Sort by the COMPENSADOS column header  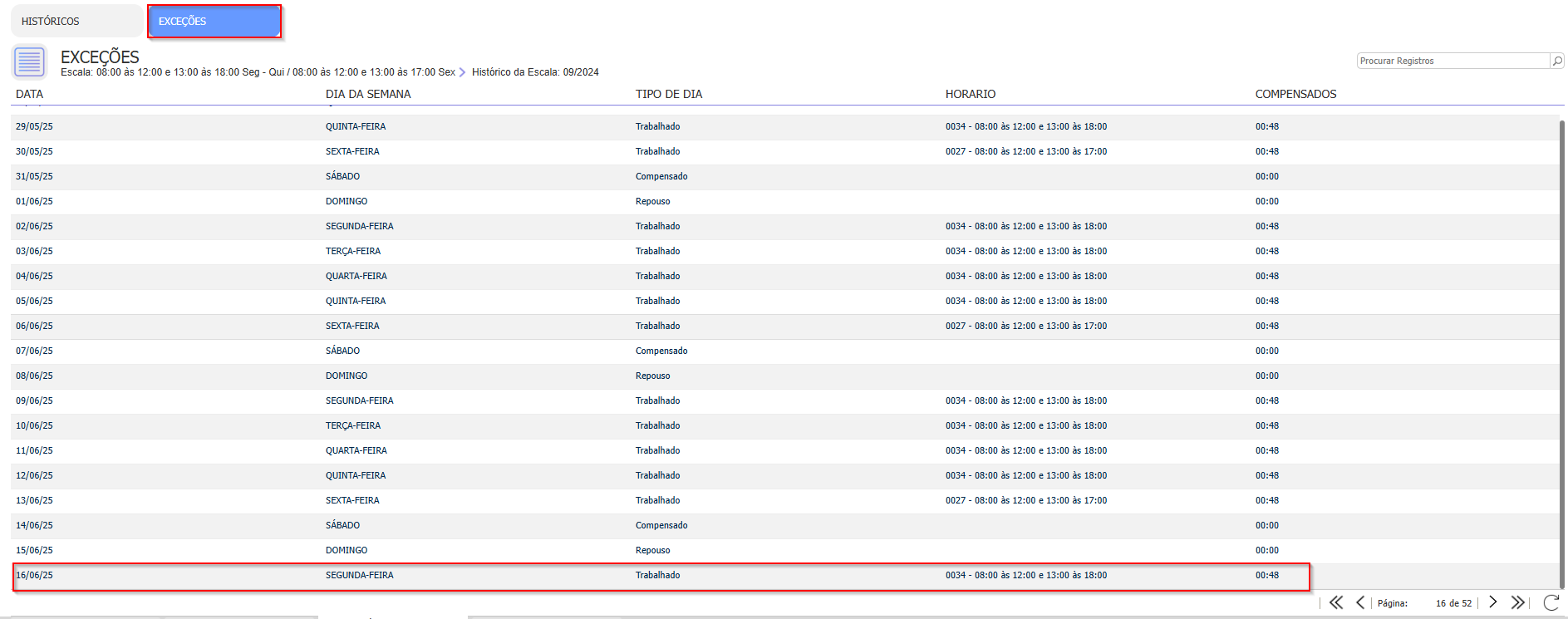click(1295, 94)
